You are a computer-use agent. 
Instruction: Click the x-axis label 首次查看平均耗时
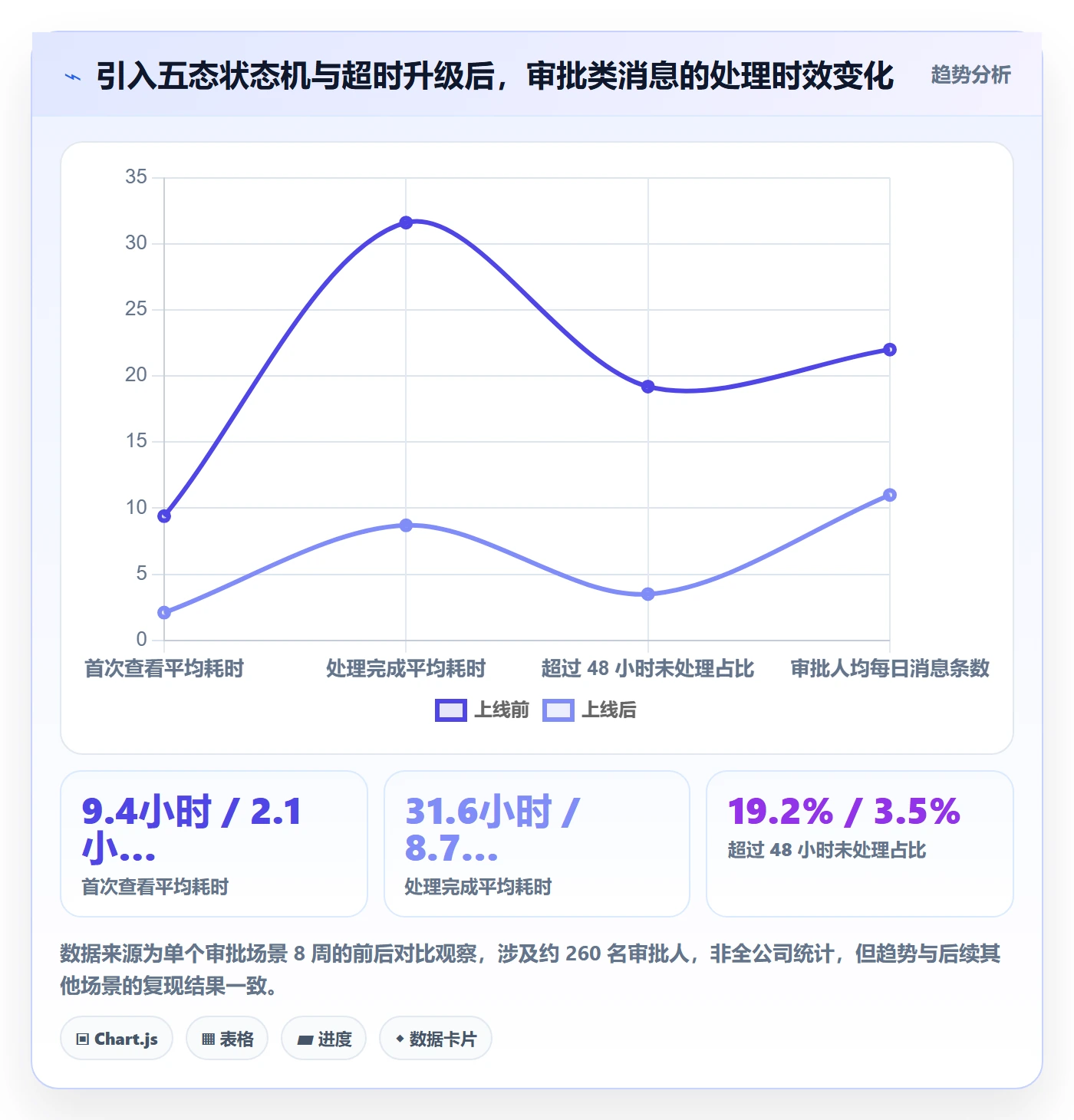pyautogui.click(x=164, y=669)
